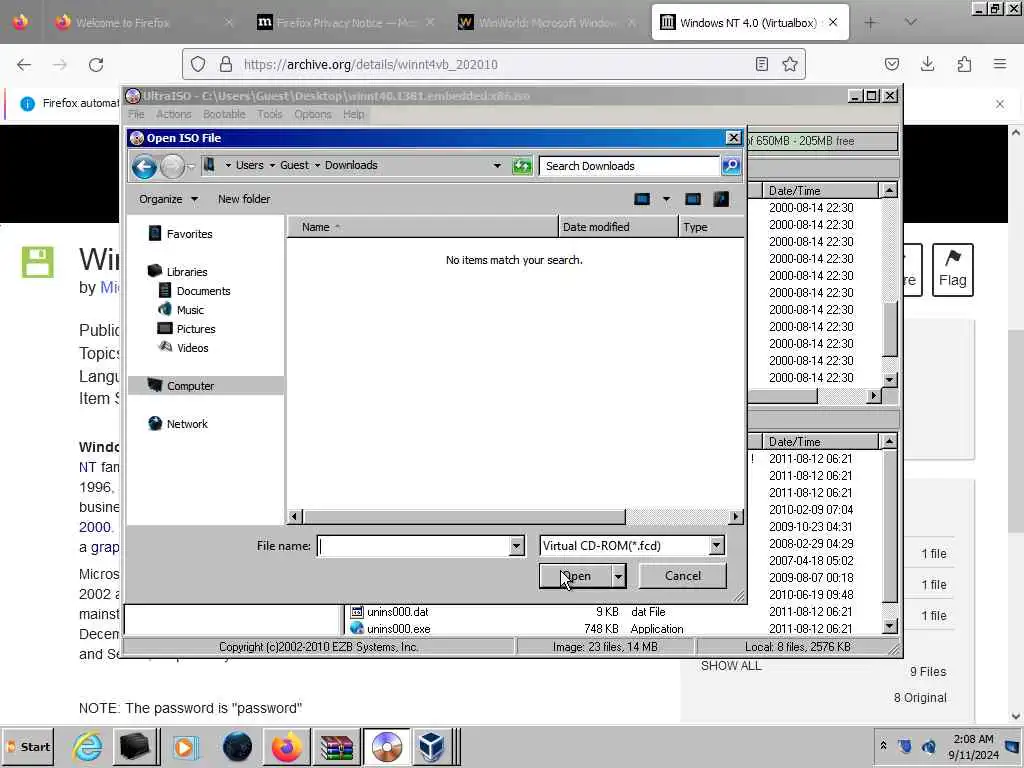
Task: Click Downloads in the breadcrumb path
Action: pyautogui.click(x=351, y=165)
